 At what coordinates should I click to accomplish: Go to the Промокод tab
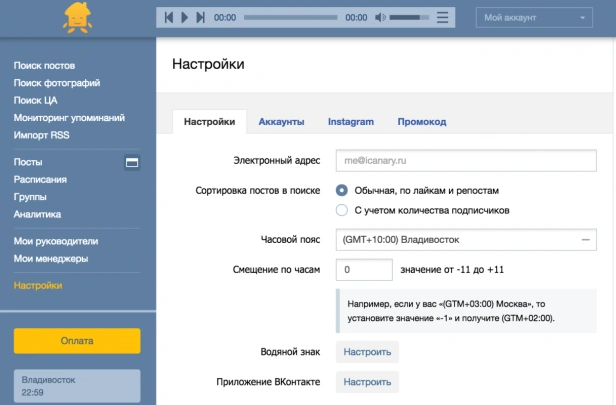(422, 122)
